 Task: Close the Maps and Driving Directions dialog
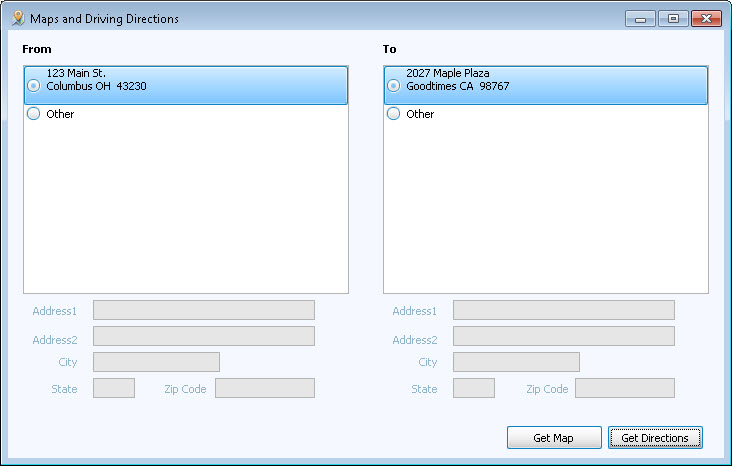(706, 18)
